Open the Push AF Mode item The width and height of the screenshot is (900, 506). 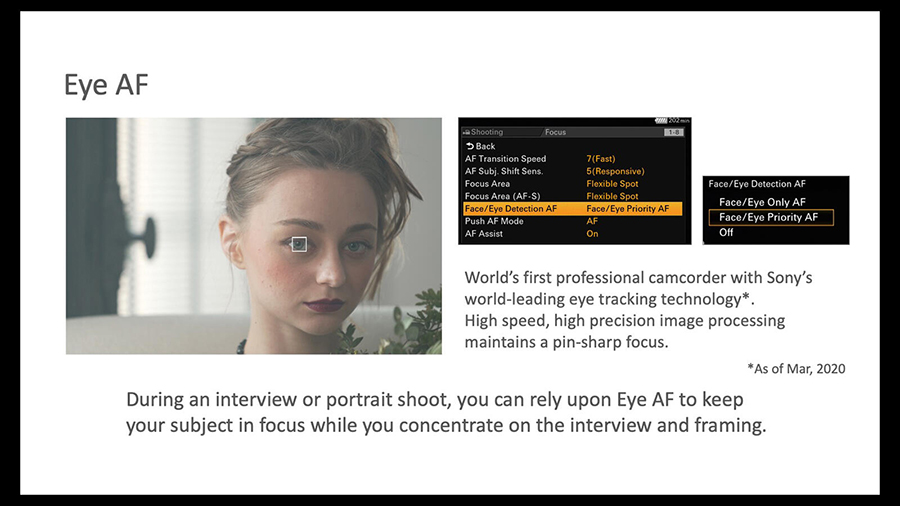(x=494, y=221)
